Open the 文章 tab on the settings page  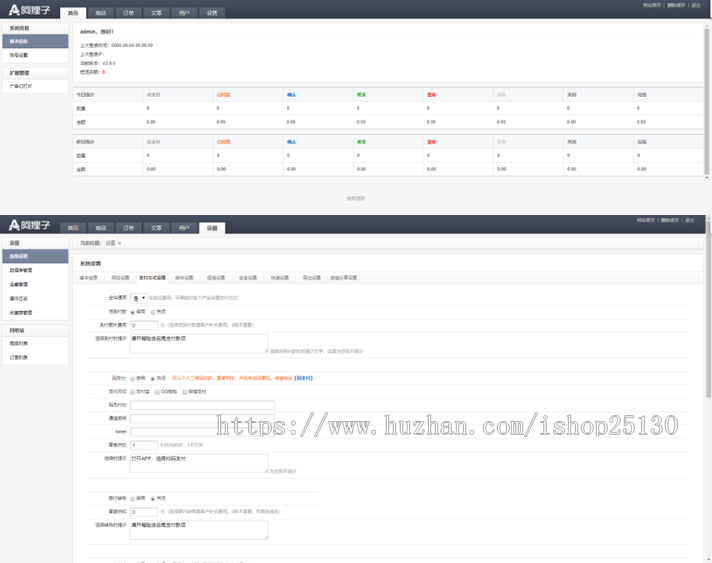point(156,228)
